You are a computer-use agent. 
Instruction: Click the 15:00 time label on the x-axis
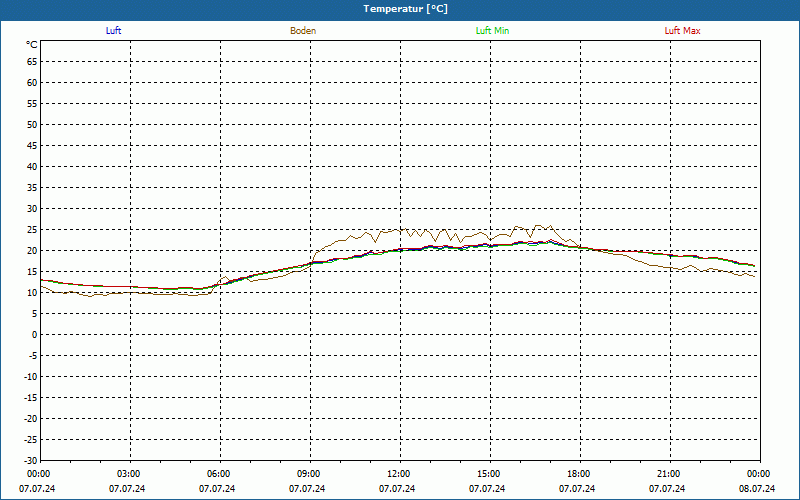tap(490, 474)
